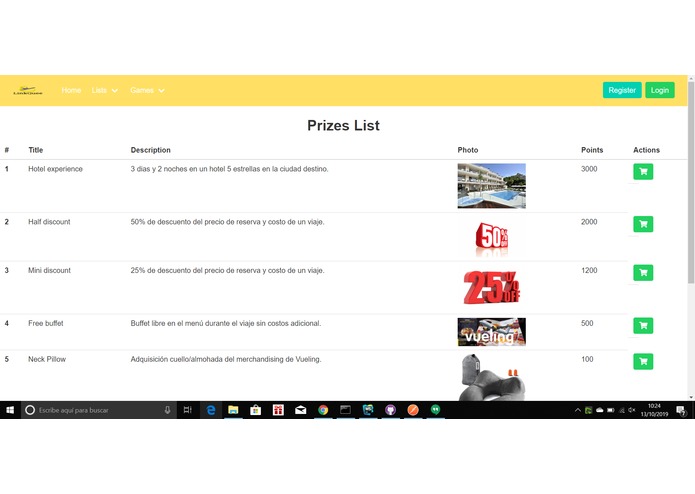Select the 'Half discount' title cell
The height and width of the screenshot is (494, 695).
point(49,222)
